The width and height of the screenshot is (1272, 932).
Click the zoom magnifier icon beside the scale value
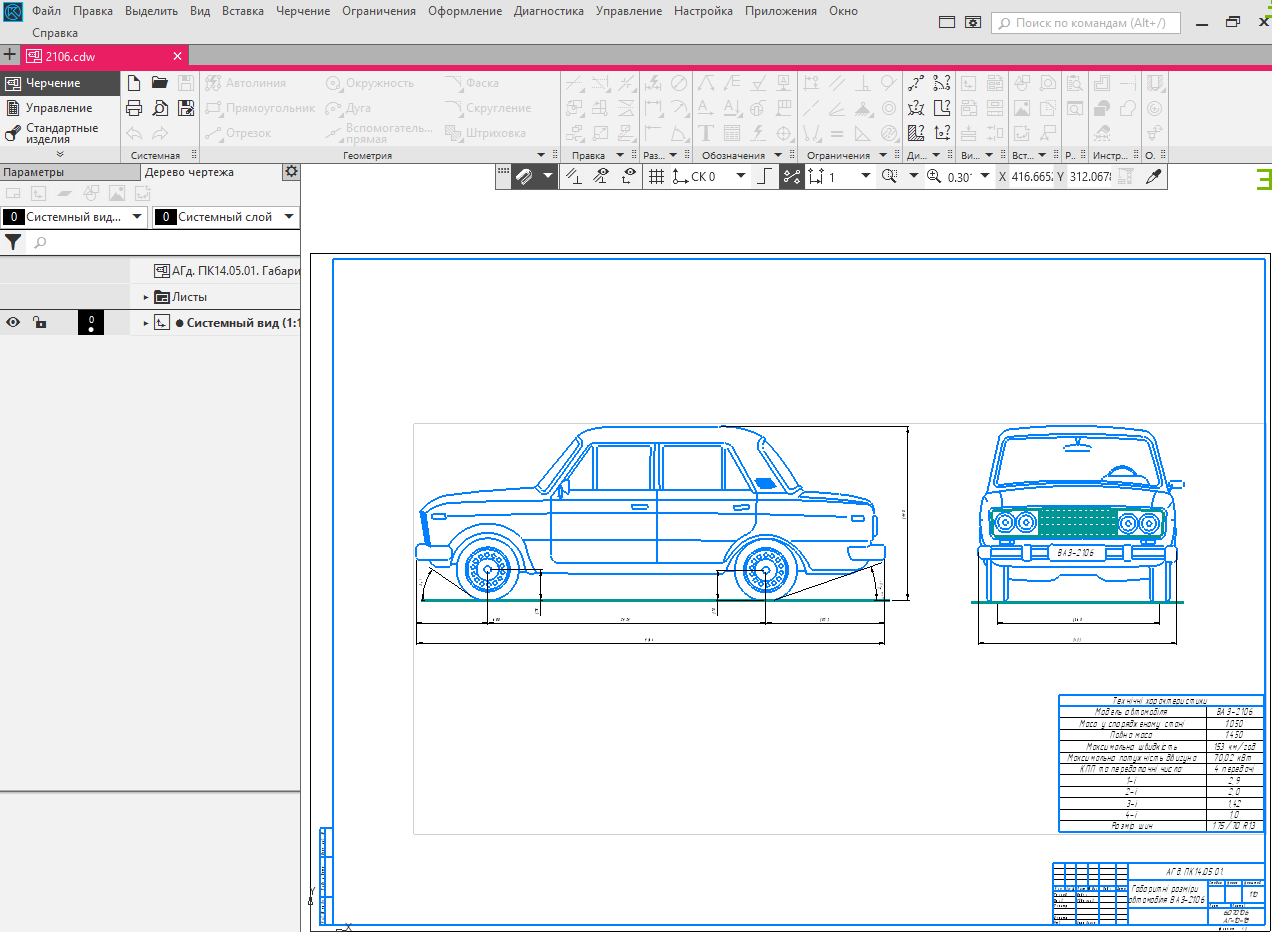pos(934,177)
